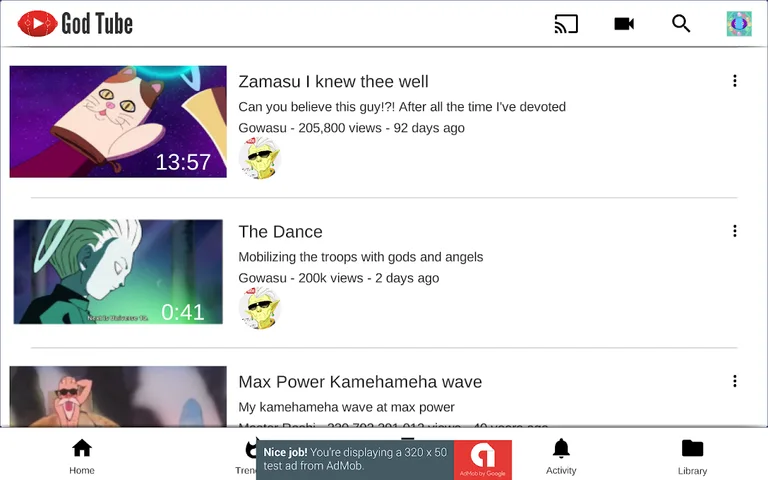This screenshot has height=480, width=768.
Task: Click the AdMob test ad banner
Action: (x=384, y=459)
